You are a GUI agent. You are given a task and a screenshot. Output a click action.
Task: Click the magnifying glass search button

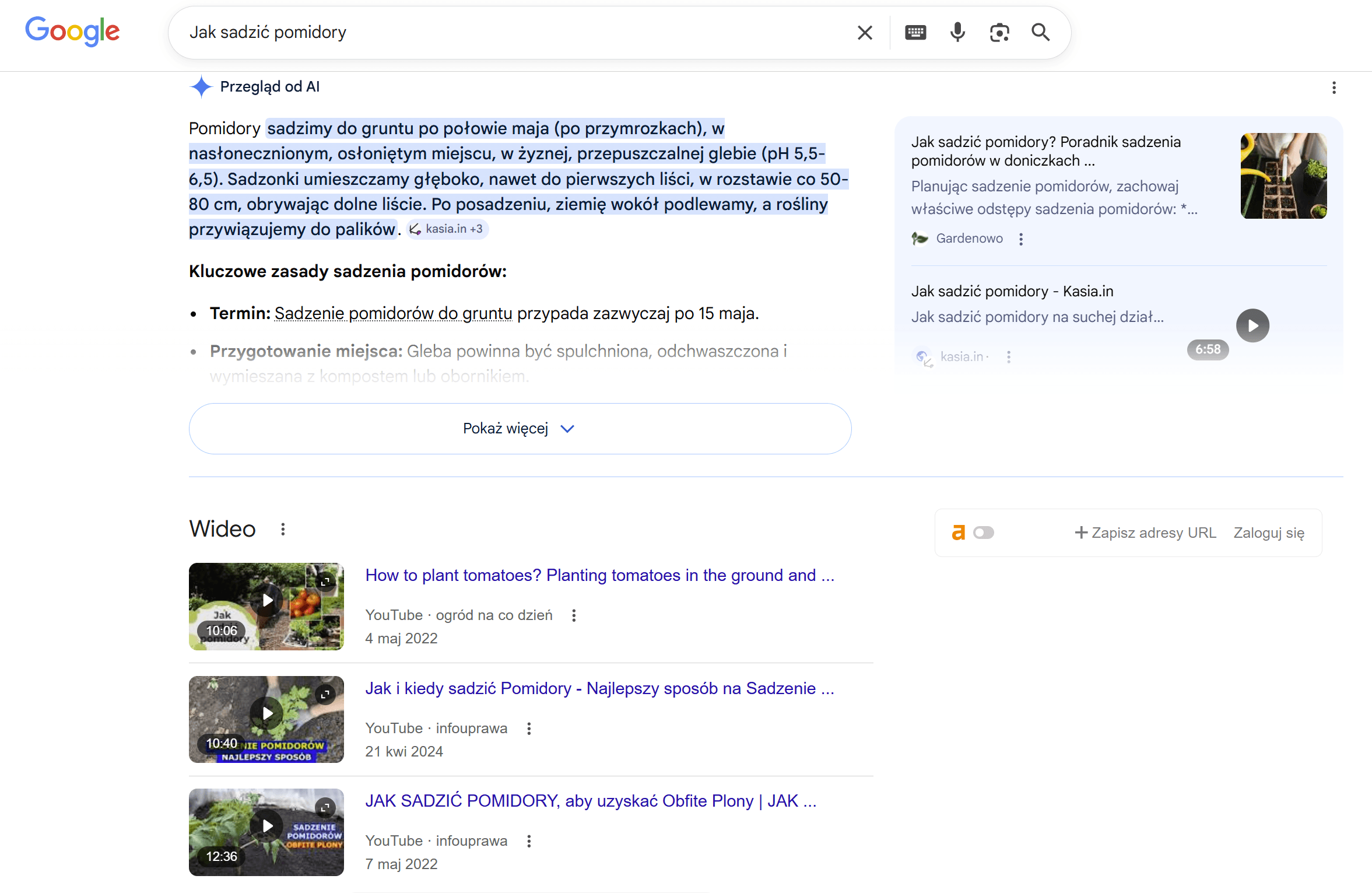(1041, 33)
